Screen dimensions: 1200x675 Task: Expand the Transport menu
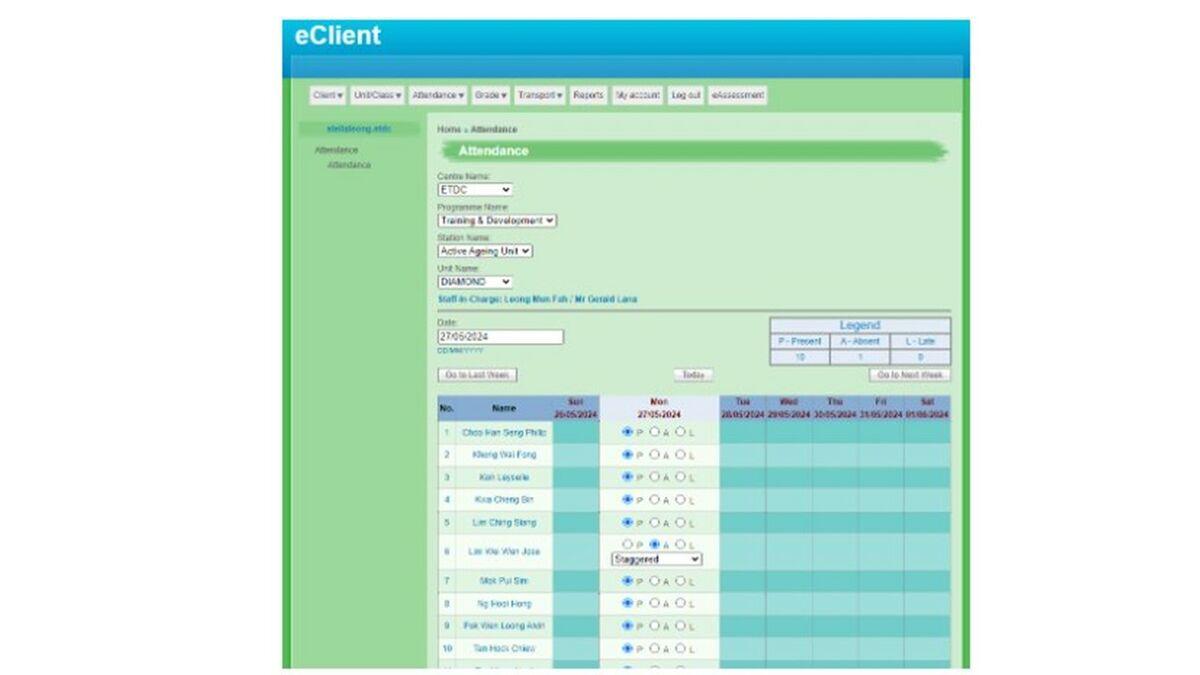[539, 95]
